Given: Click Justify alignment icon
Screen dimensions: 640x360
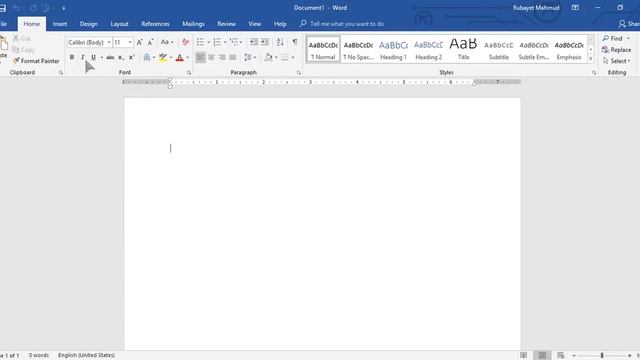Looking at the screenshot, I should click(x=233, y=58).
